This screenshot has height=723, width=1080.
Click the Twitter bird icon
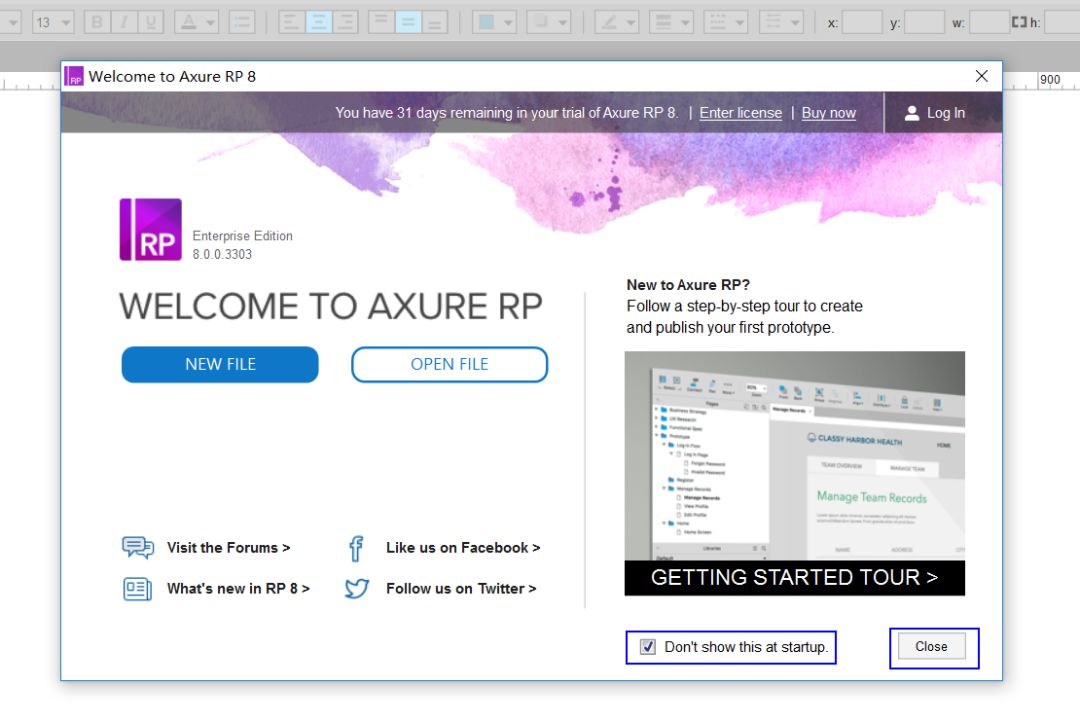pos(356,589)
